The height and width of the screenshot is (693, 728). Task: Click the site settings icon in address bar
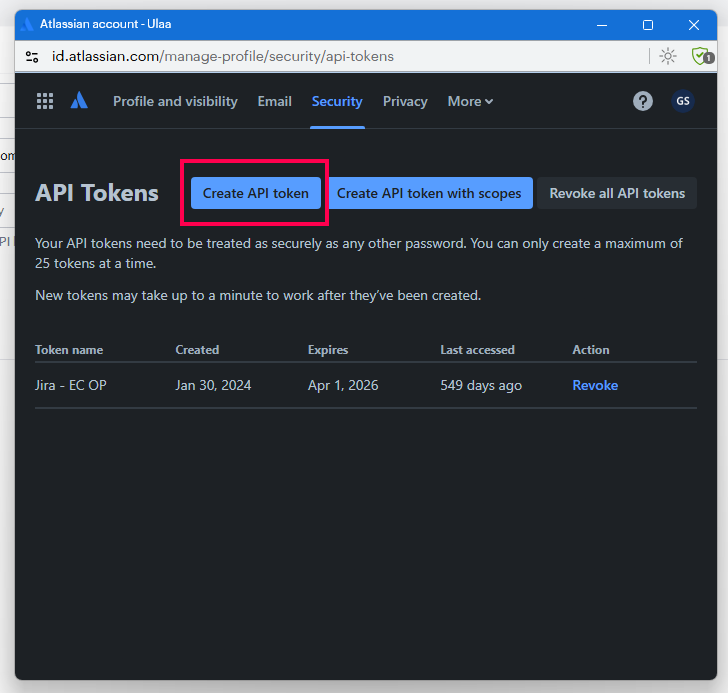32,57
